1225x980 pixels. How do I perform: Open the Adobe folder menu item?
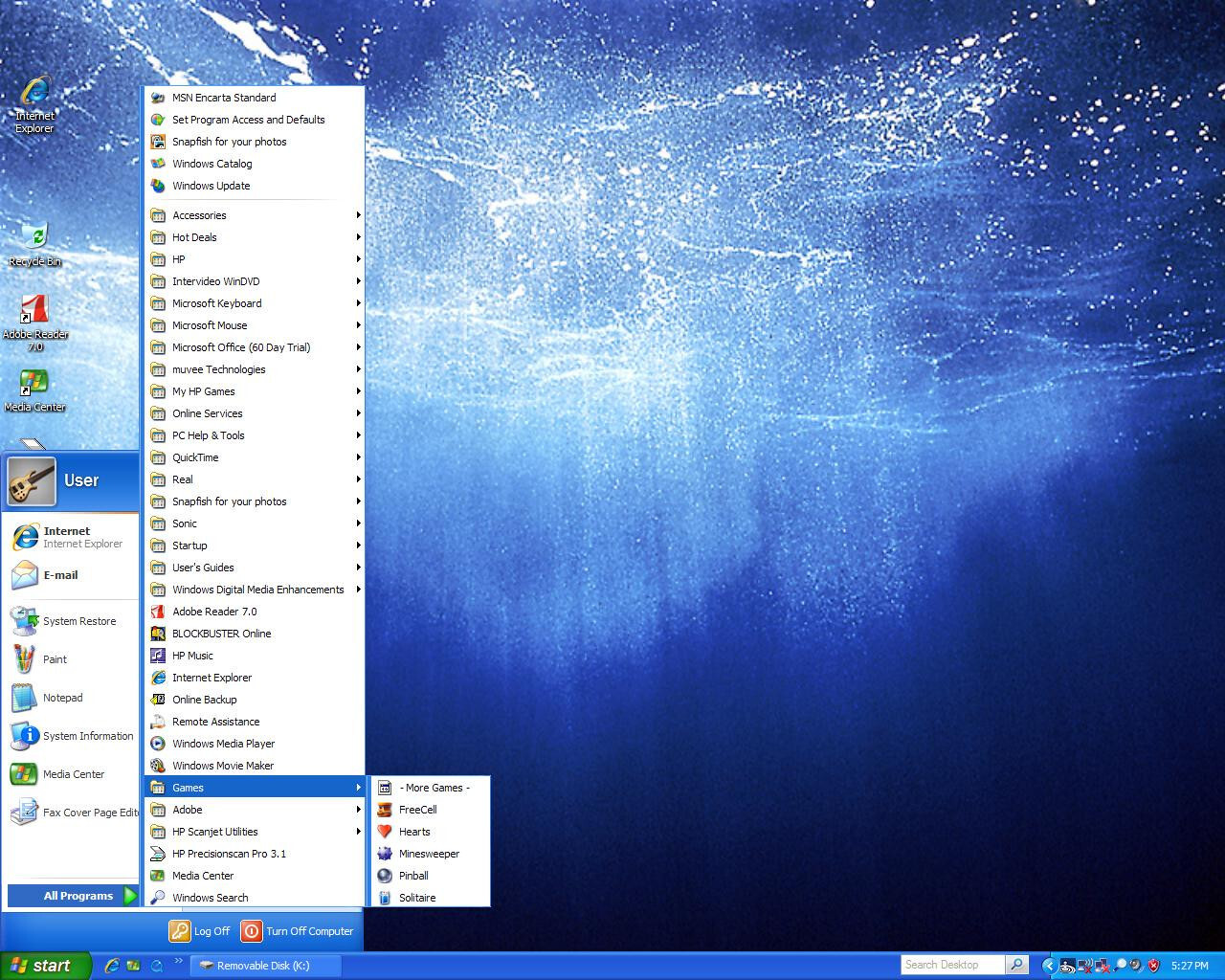point(255,810)
